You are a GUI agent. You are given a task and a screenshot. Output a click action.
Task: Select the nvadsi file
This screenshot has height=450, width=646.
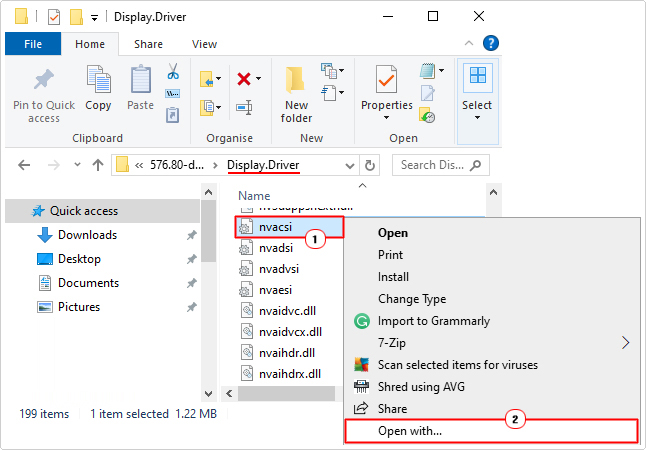click(x=276, y=248)
